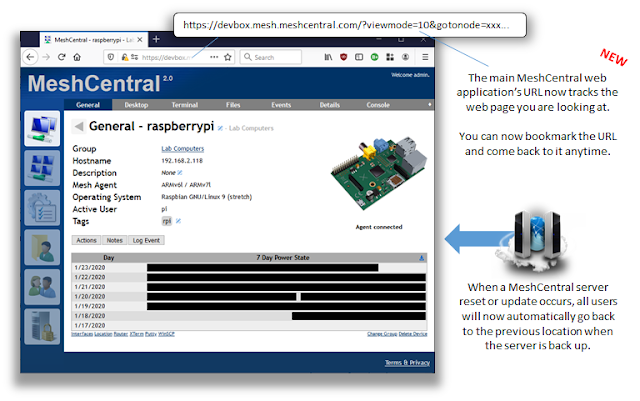
Task: Switch to the Events tab
Action: [x=281, y=105]
